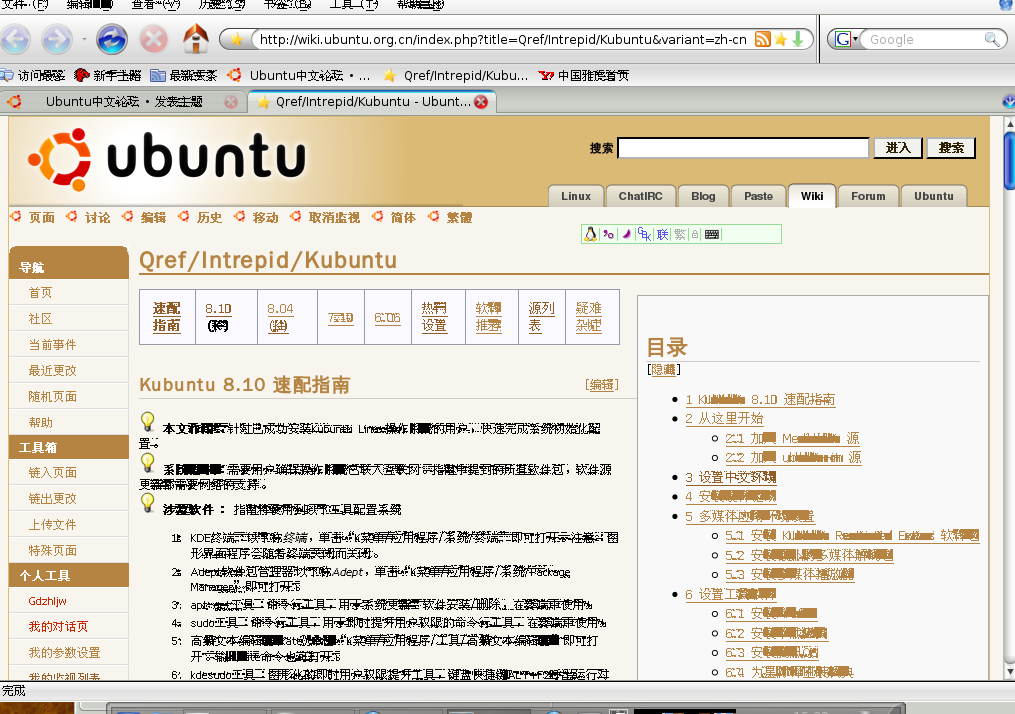The image size is (1015, 714).
Task: Click the 搜索 button beside the wiki search box
Action: tap(951, 148)
